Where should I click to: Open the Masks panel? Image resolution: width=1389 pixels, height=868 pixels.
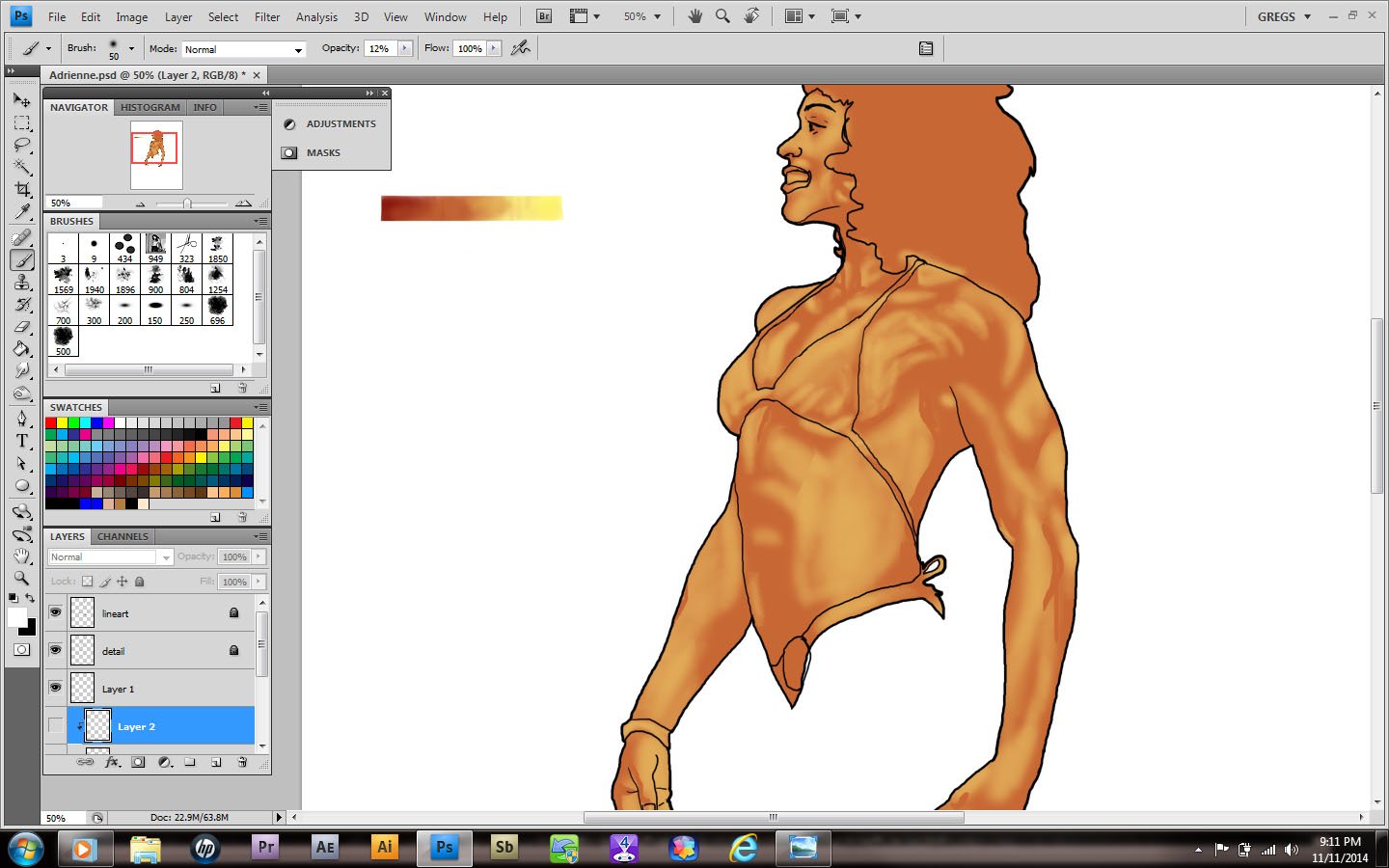click(323, 152)
